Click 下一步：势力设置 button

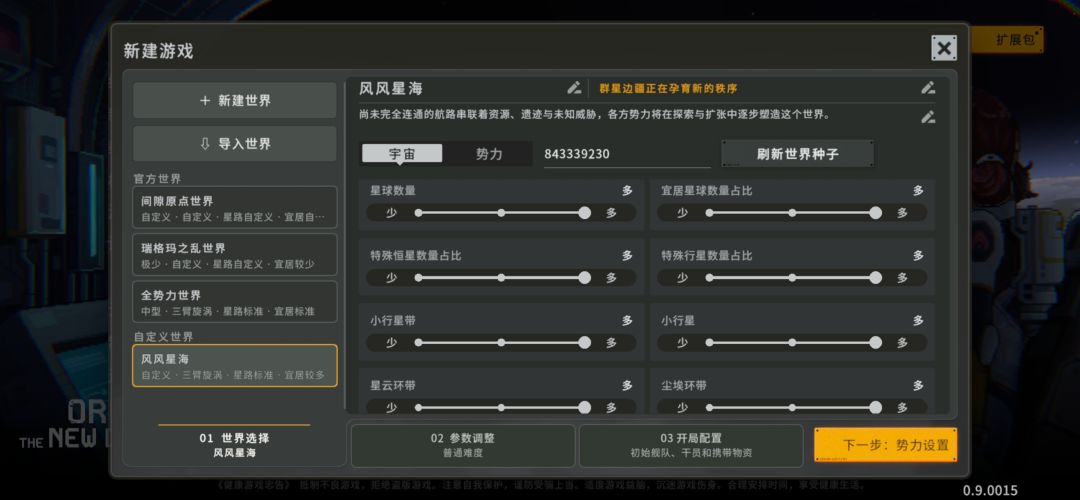coord(885,445)
